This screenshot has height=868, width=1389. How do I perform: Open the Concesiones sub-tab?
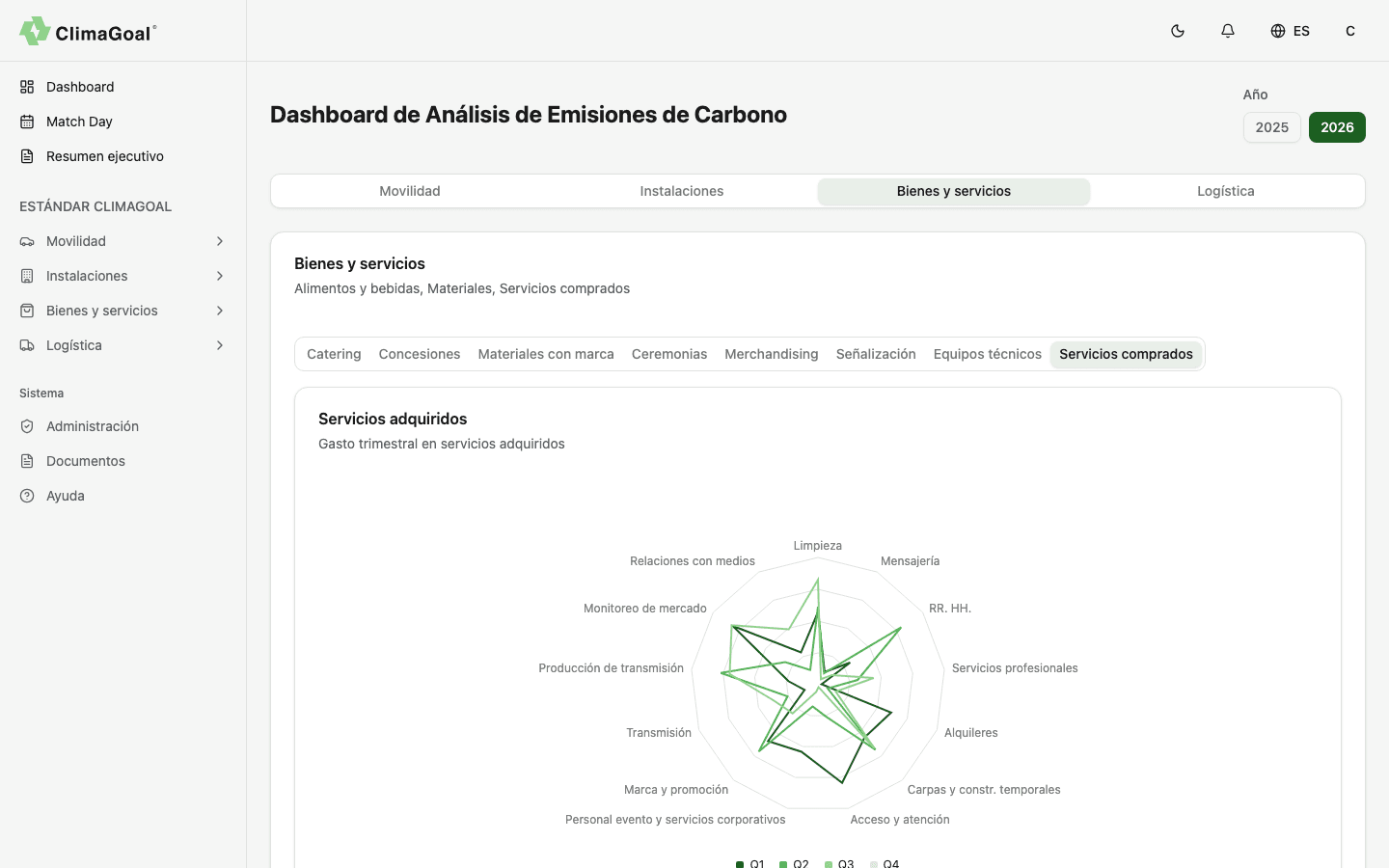tap(420, 354)
